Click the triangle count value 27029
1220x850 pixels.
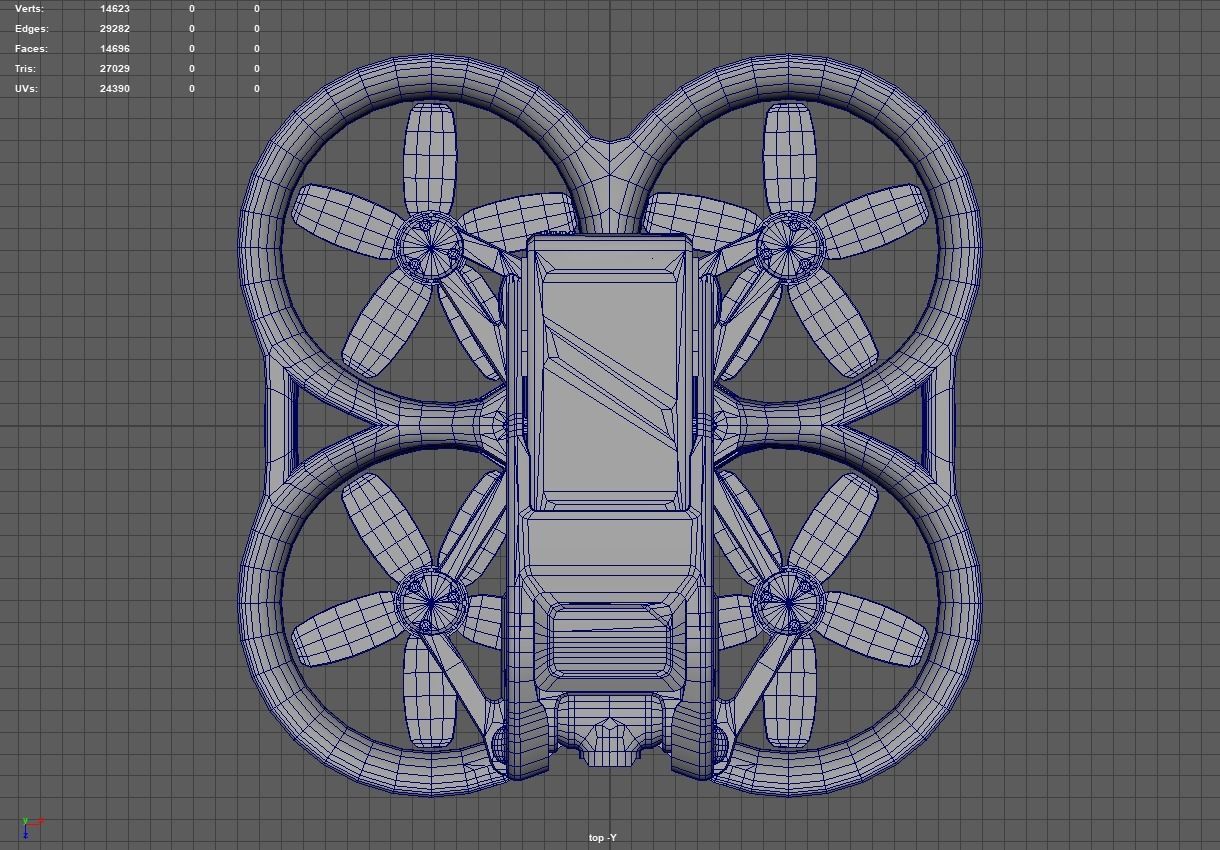coord(115,68)
